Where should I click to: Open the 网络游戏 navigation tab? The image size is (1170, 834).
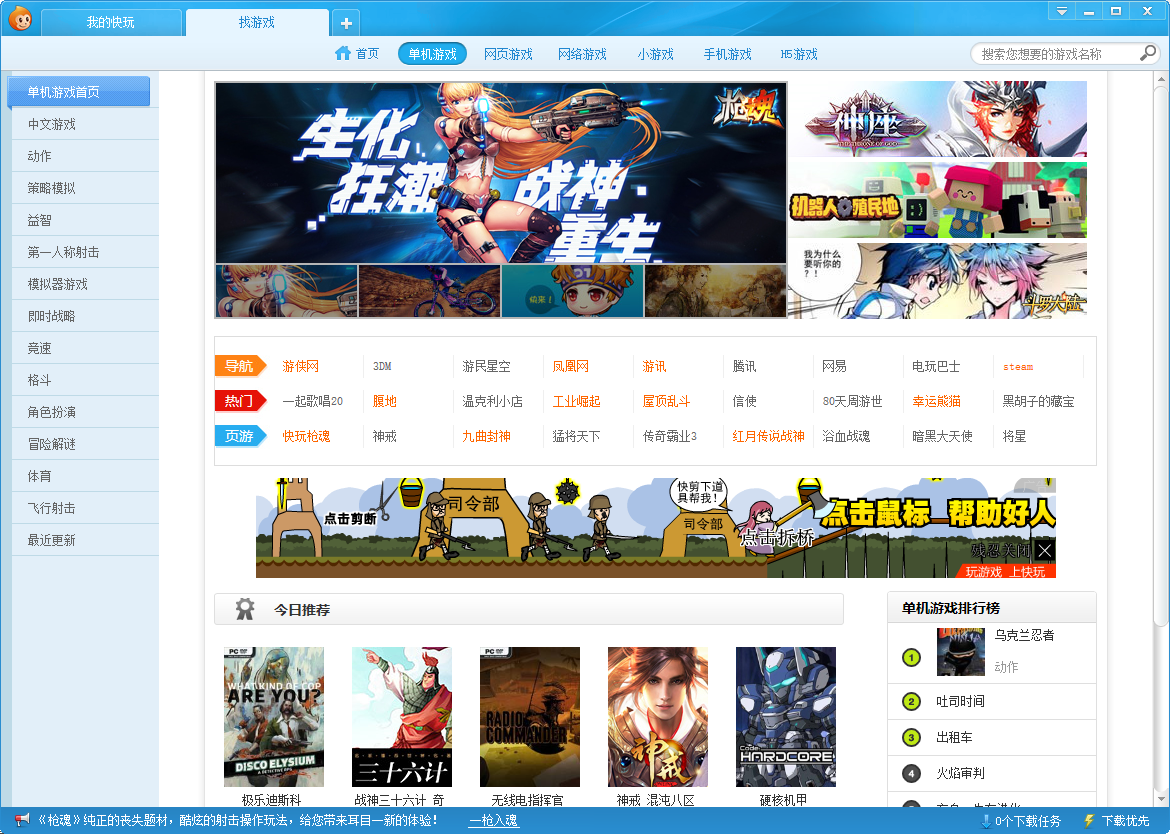point(582,54)
